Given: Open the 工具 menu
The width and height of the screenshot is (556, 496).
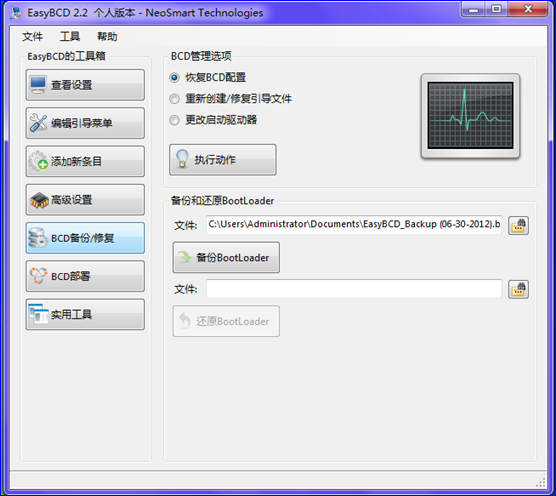Looking at the screenshot, I should click(70, 36).
